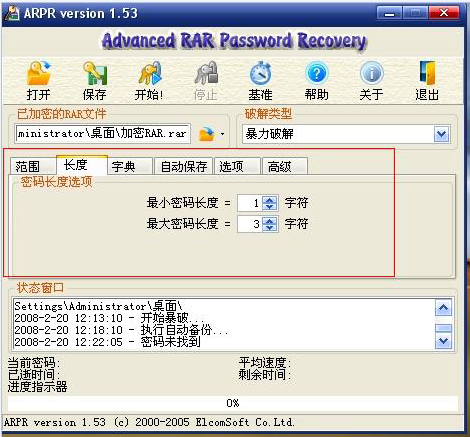Decrease 最小密码长度 with down arrow
This screenshot has width=470, height=437.
[270, 206]
